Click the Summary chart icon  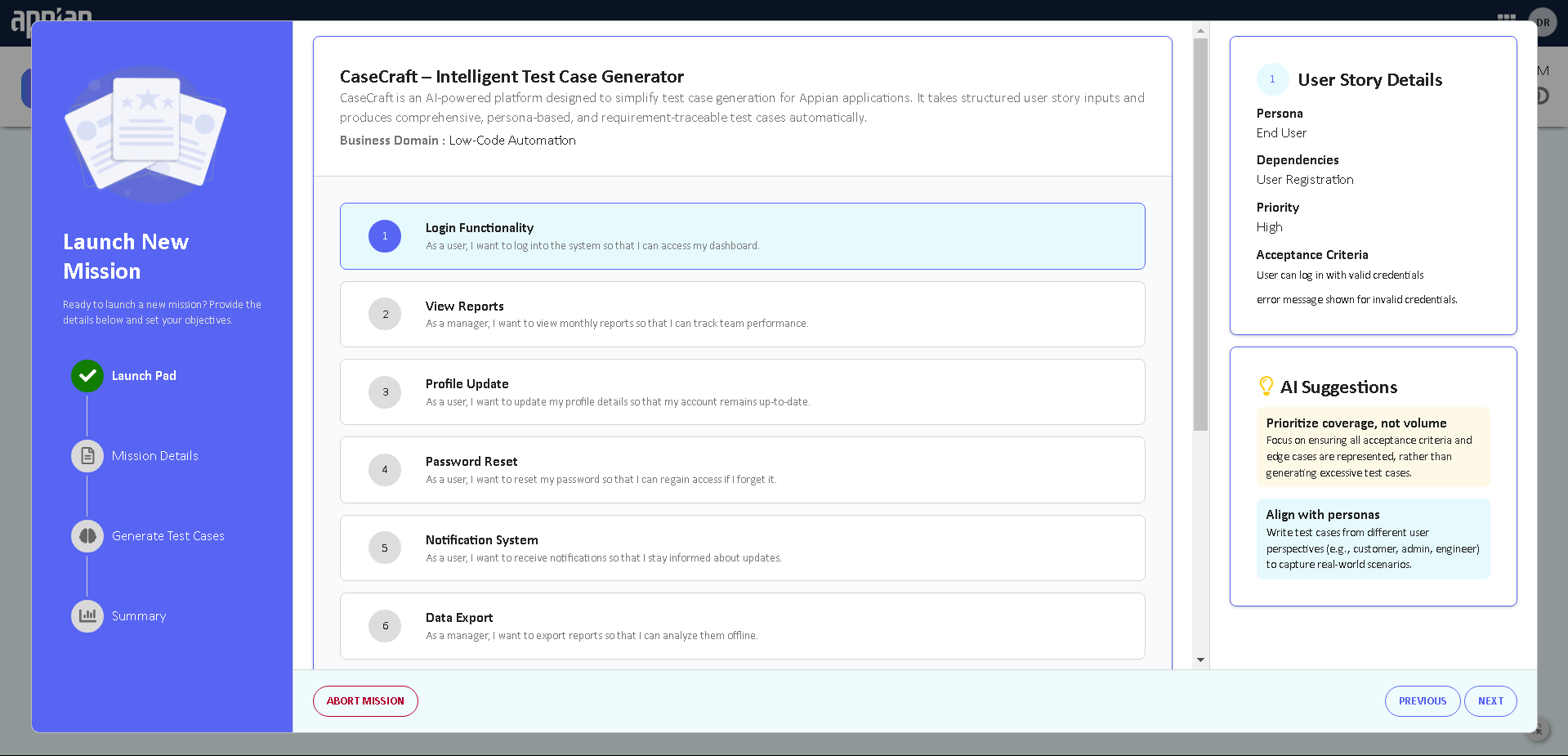pos(87,616)
